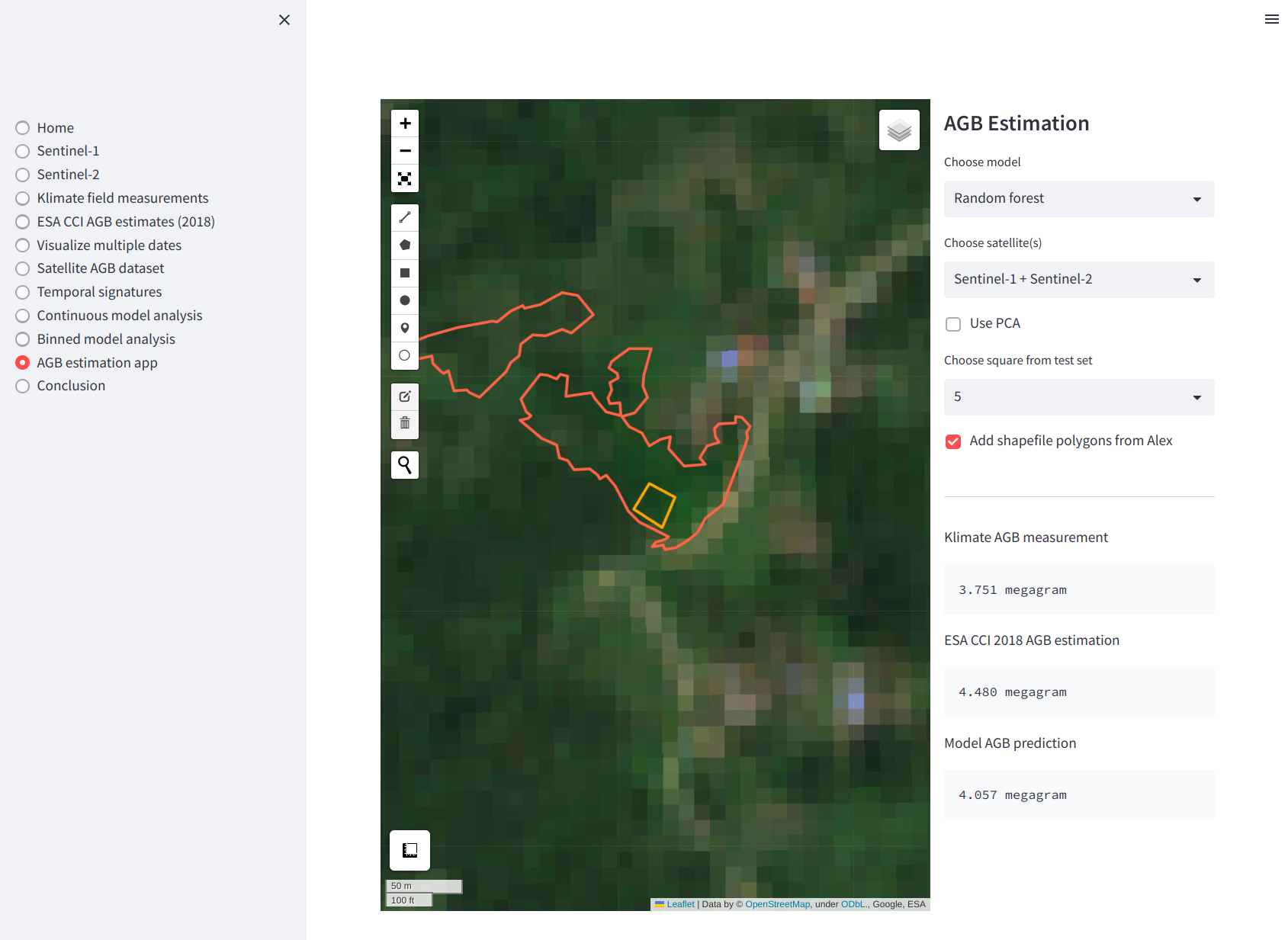Select Satellite AGB dataset option
Image resolution: width=1288 pixels, height=940 pixels.
click(90, 268)
